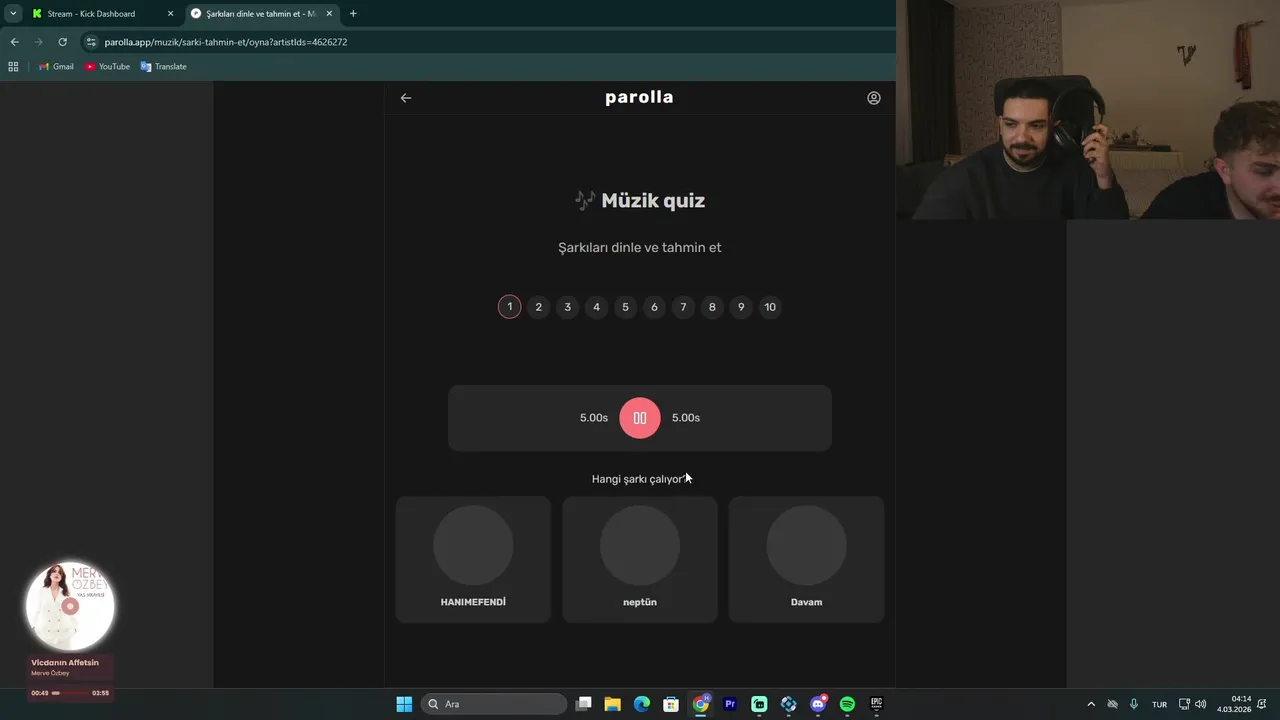The image size is (1280, 720).
Task: Click the browser back button
Action: coord(14,42)
